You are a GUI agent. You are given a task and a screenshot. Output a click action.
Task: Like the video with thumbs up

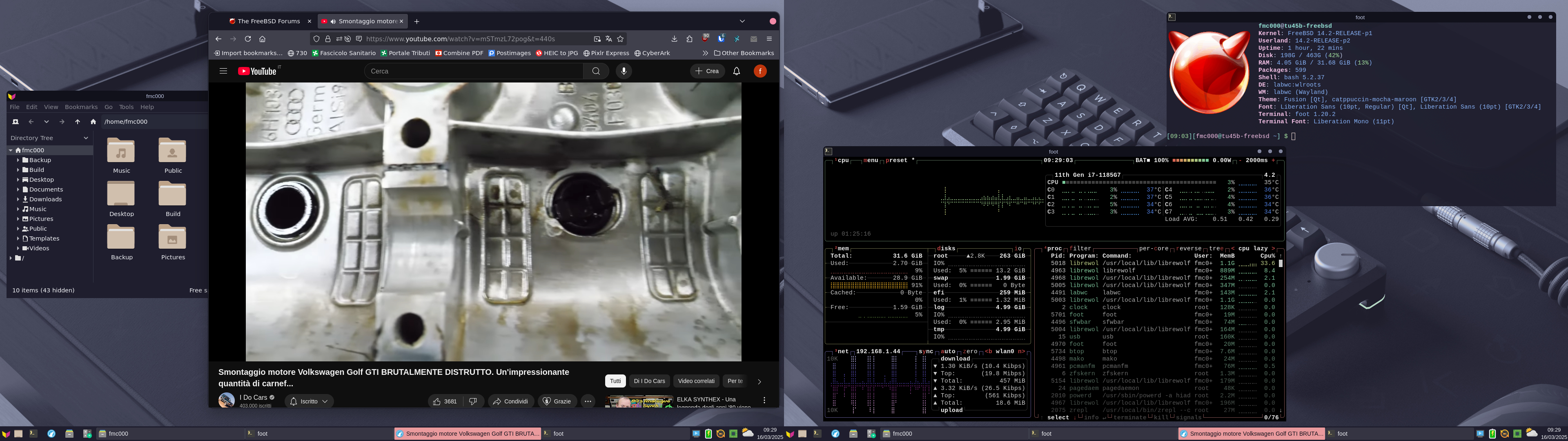[437, 401]
